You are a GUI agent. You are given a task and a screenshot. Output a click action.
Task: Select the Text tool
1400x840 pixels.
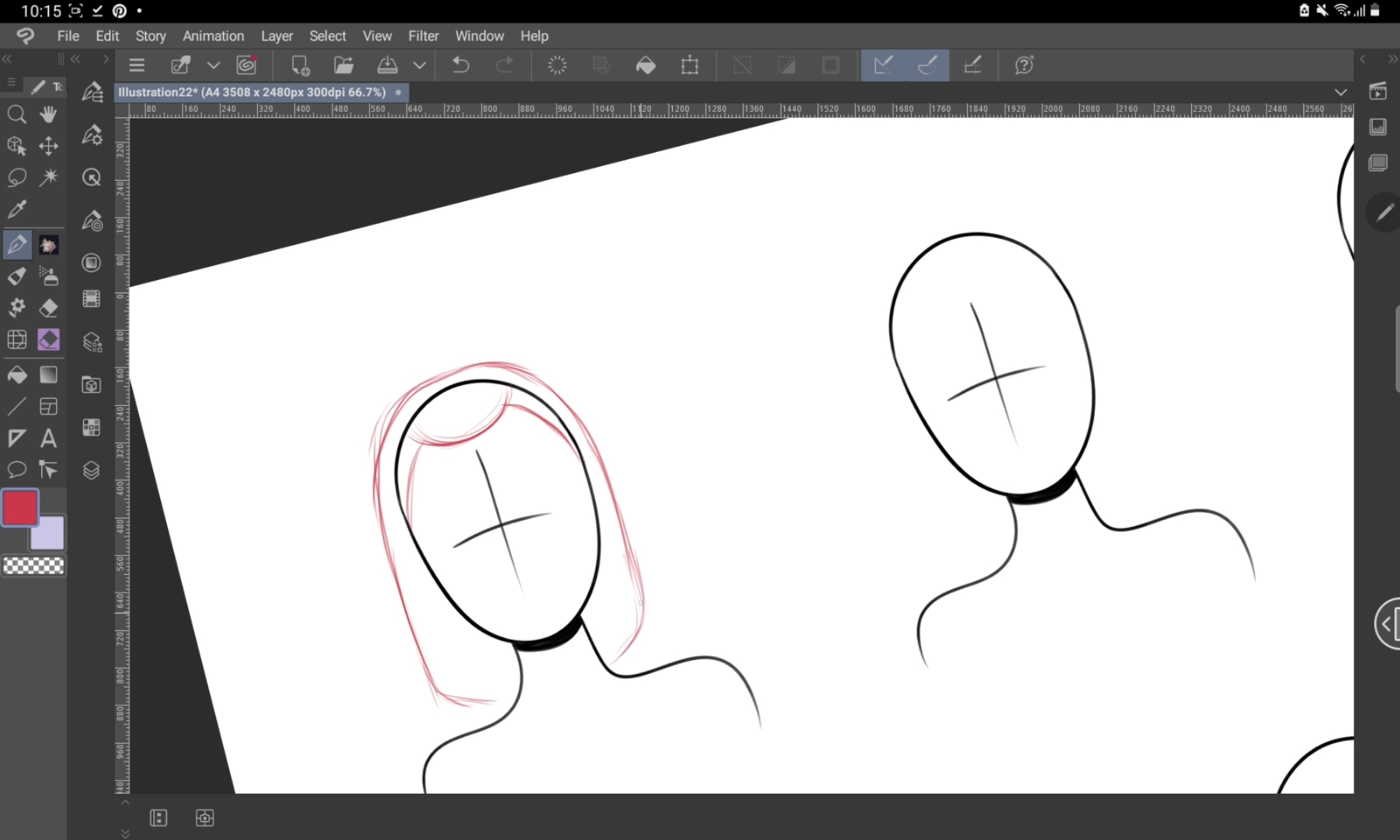48,438
